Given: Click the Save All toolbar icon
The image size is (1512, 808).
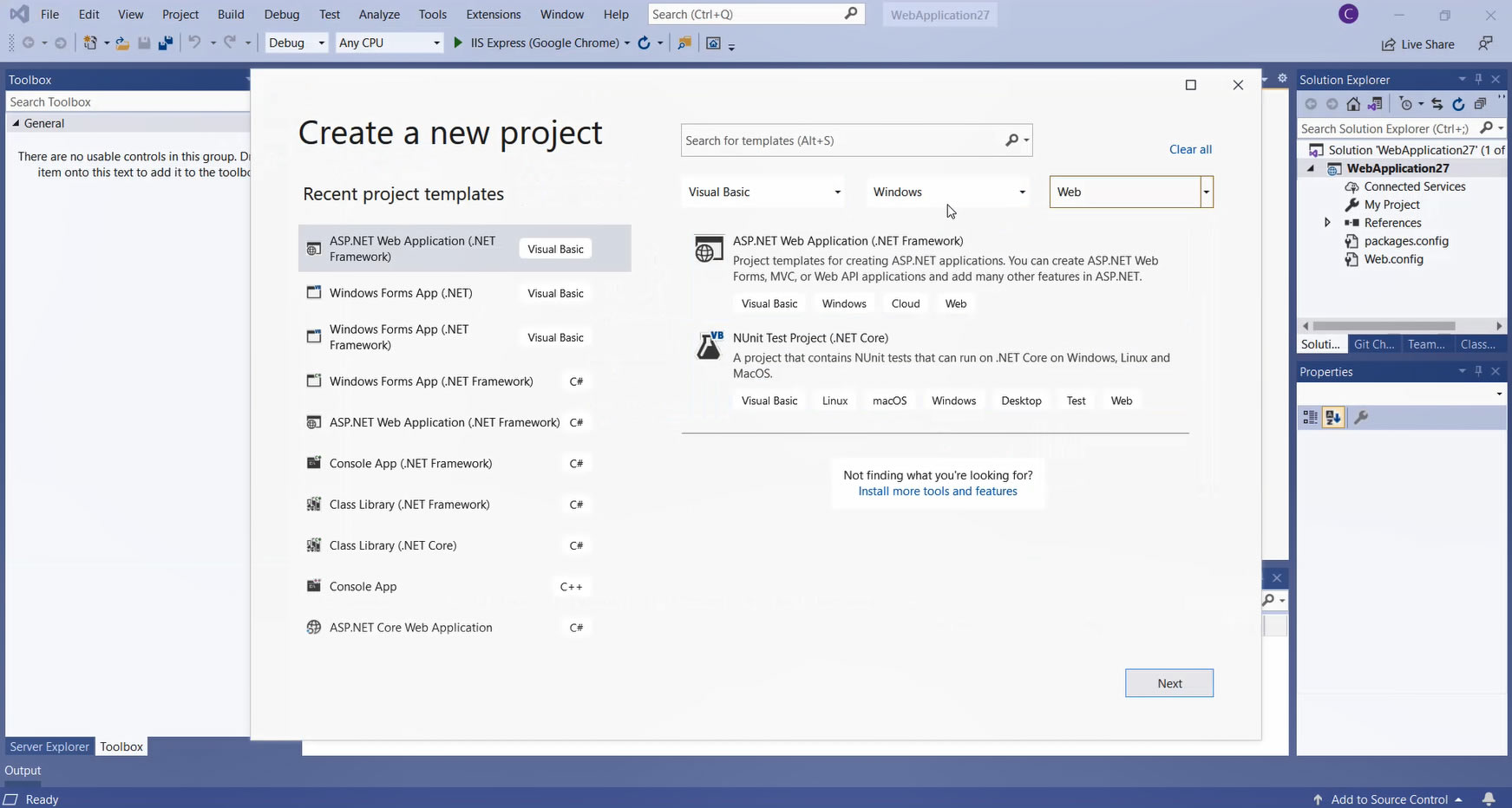Looking at the screenshot, I should tap(165, 43).
